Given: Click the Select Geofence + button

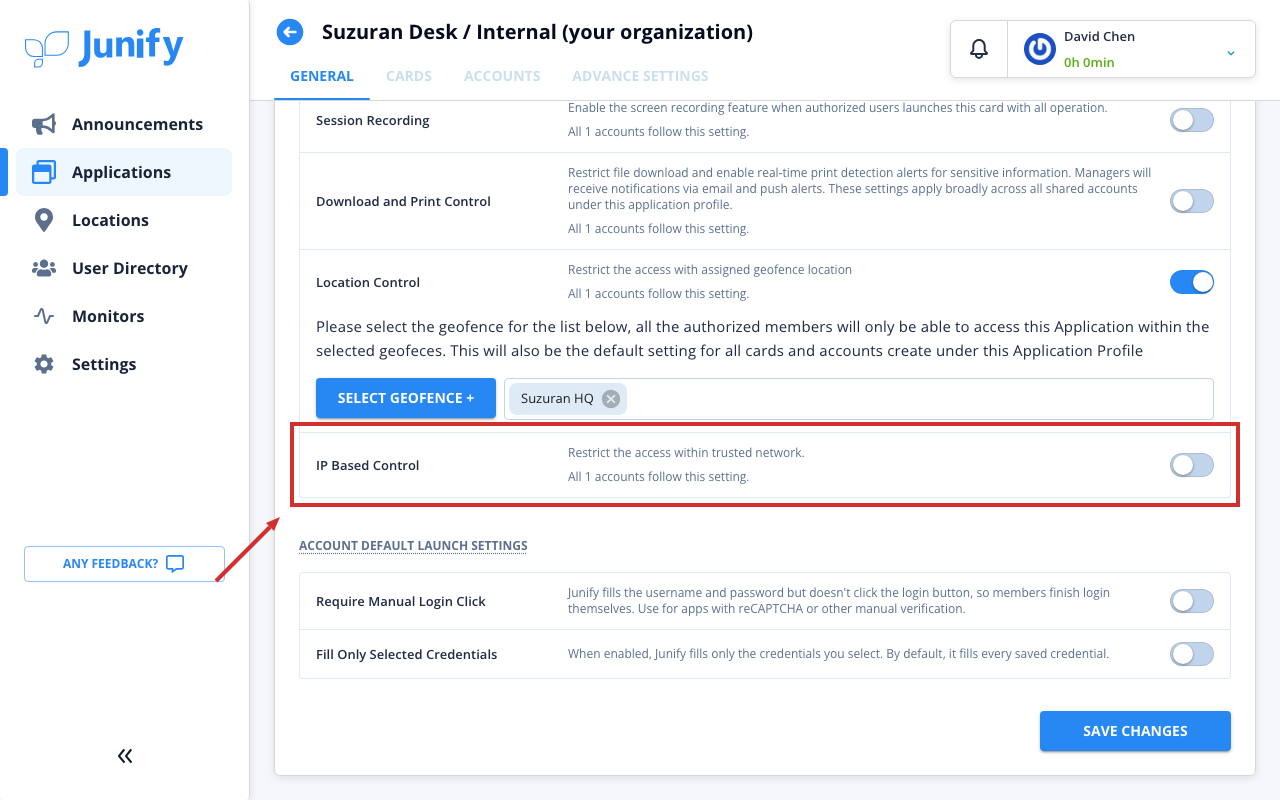Looking at the screenshot, I should tap(406, 398).
